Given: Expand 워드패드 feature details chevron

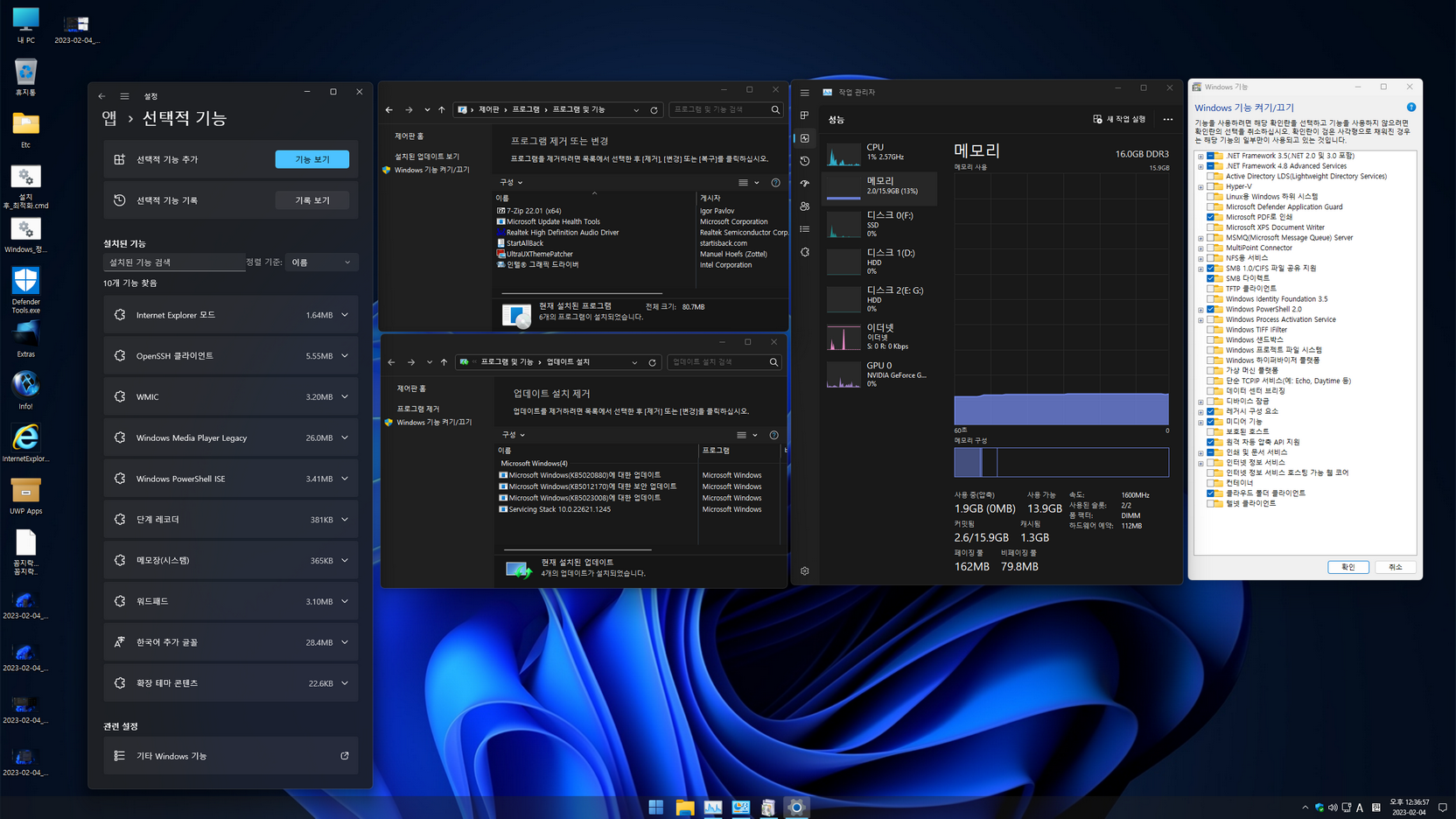Looking at the screenshot, I should click(345, 602).
